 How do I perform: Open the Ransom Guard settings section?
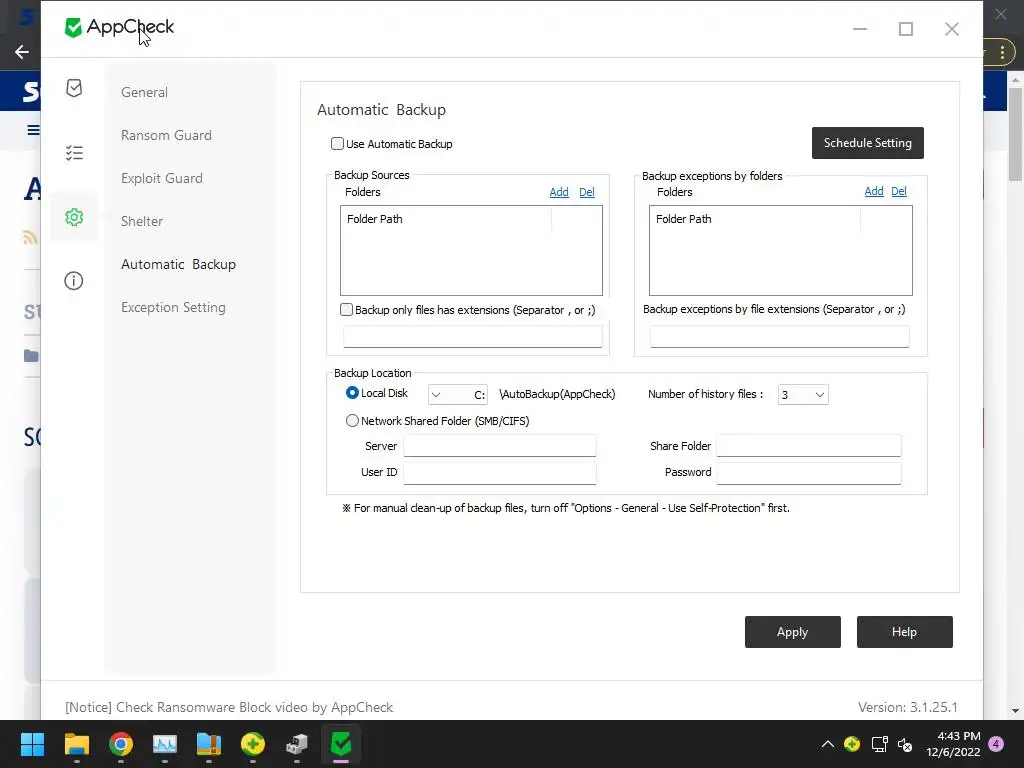tap(166, 135)
